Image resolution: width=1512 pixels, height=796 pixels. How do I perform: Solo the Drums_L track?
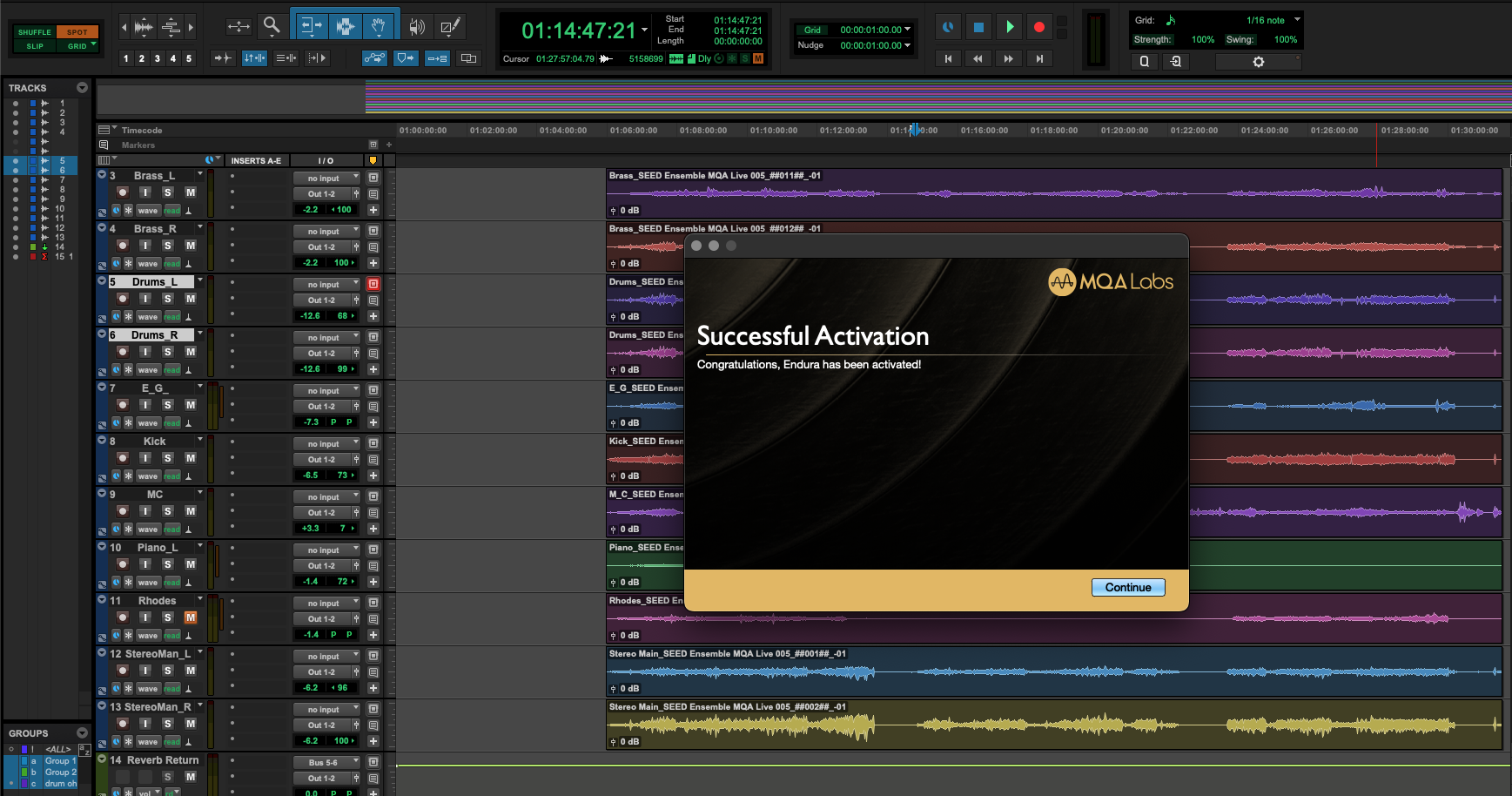click(x=168, y=299)
